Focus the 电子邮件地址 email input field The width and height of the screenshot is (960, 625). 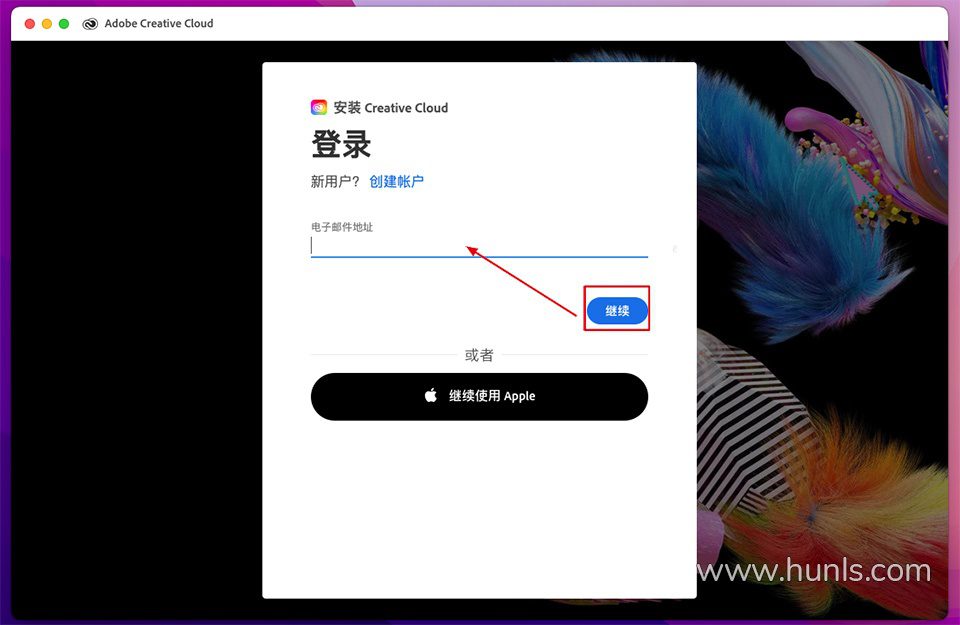pyautogui.click(x=479, y=246)
